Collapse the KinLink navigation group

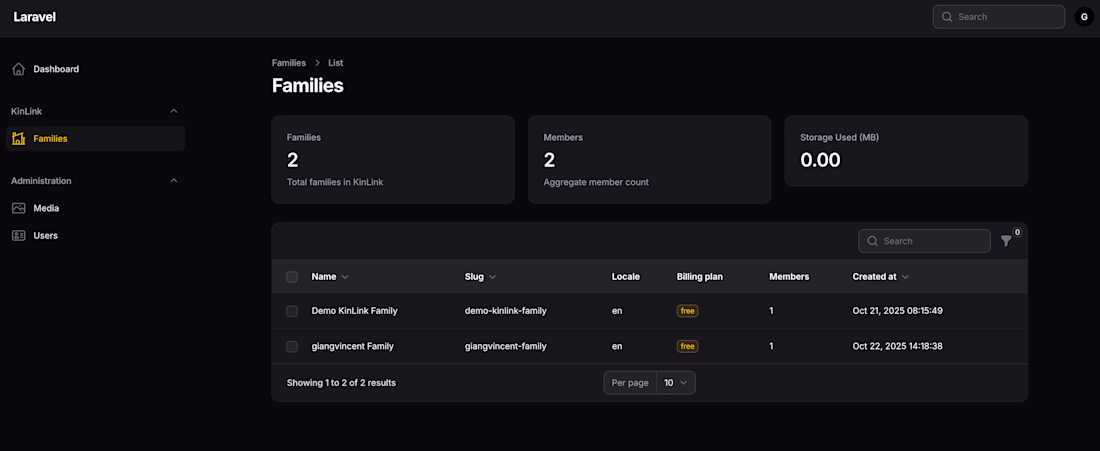(x=173, y=111)
